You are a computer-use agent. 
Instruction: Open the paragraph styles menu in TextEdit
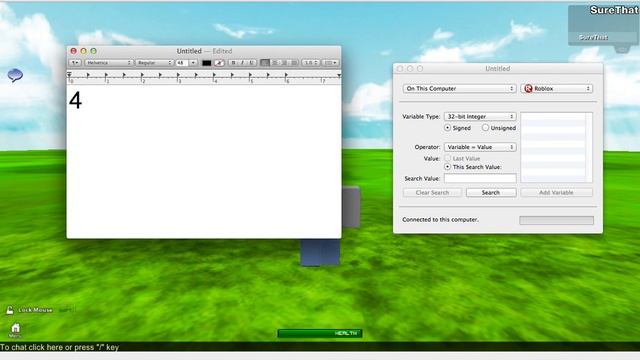coord(75,63)
